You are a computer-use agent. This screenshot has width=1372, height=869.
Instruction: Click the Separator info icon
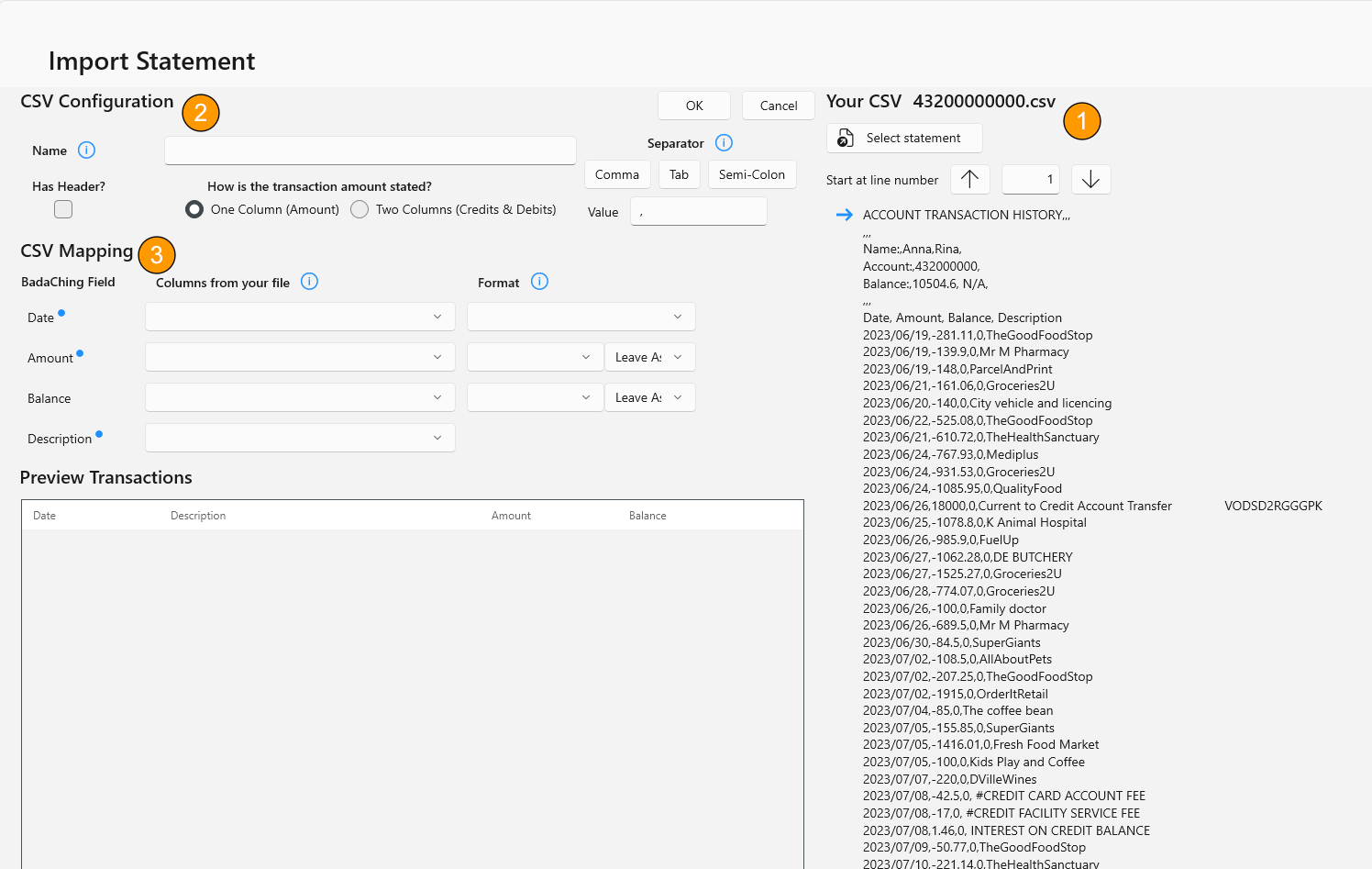(x=724, y=143)
